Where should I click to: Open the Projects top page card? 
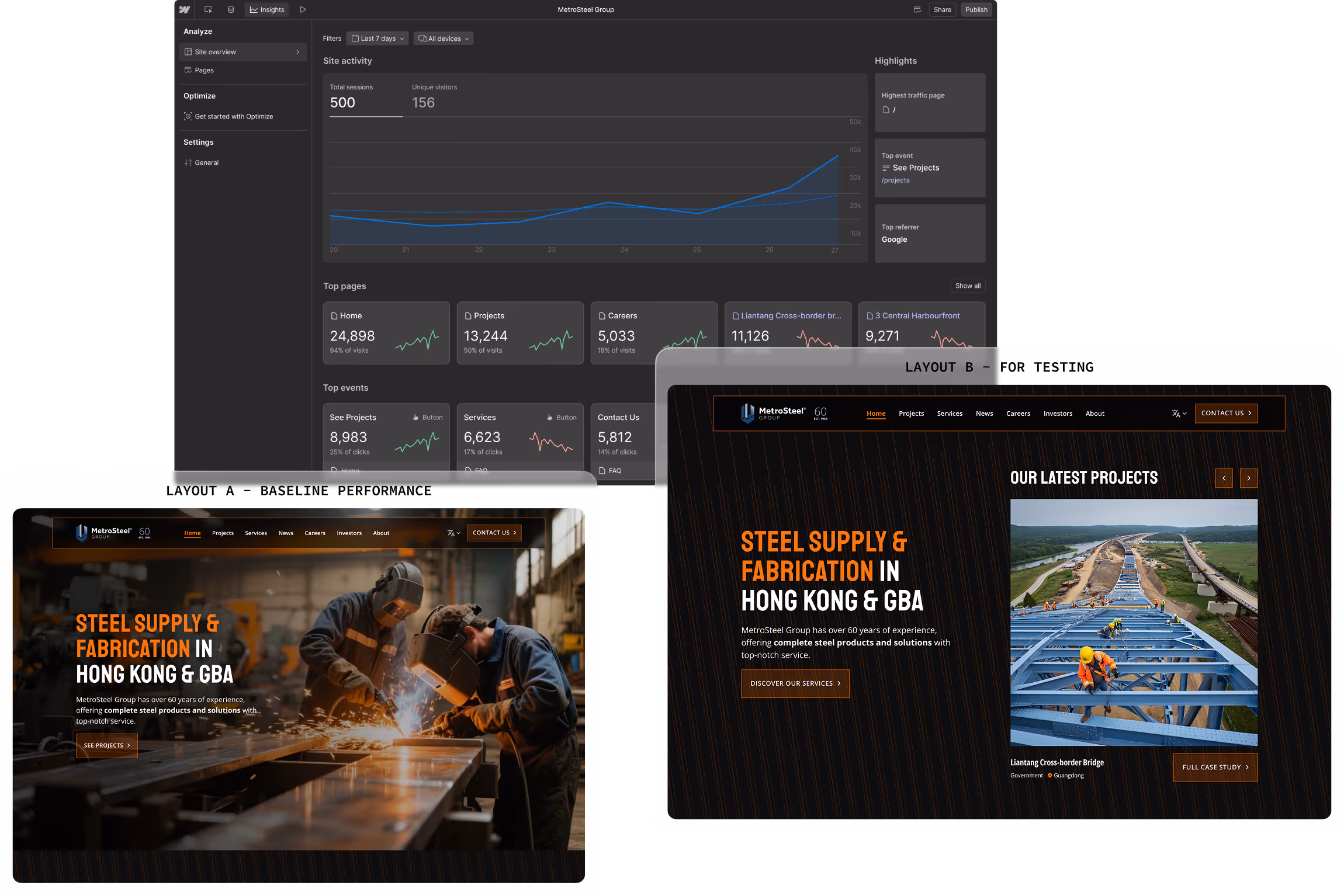[520, 333]
